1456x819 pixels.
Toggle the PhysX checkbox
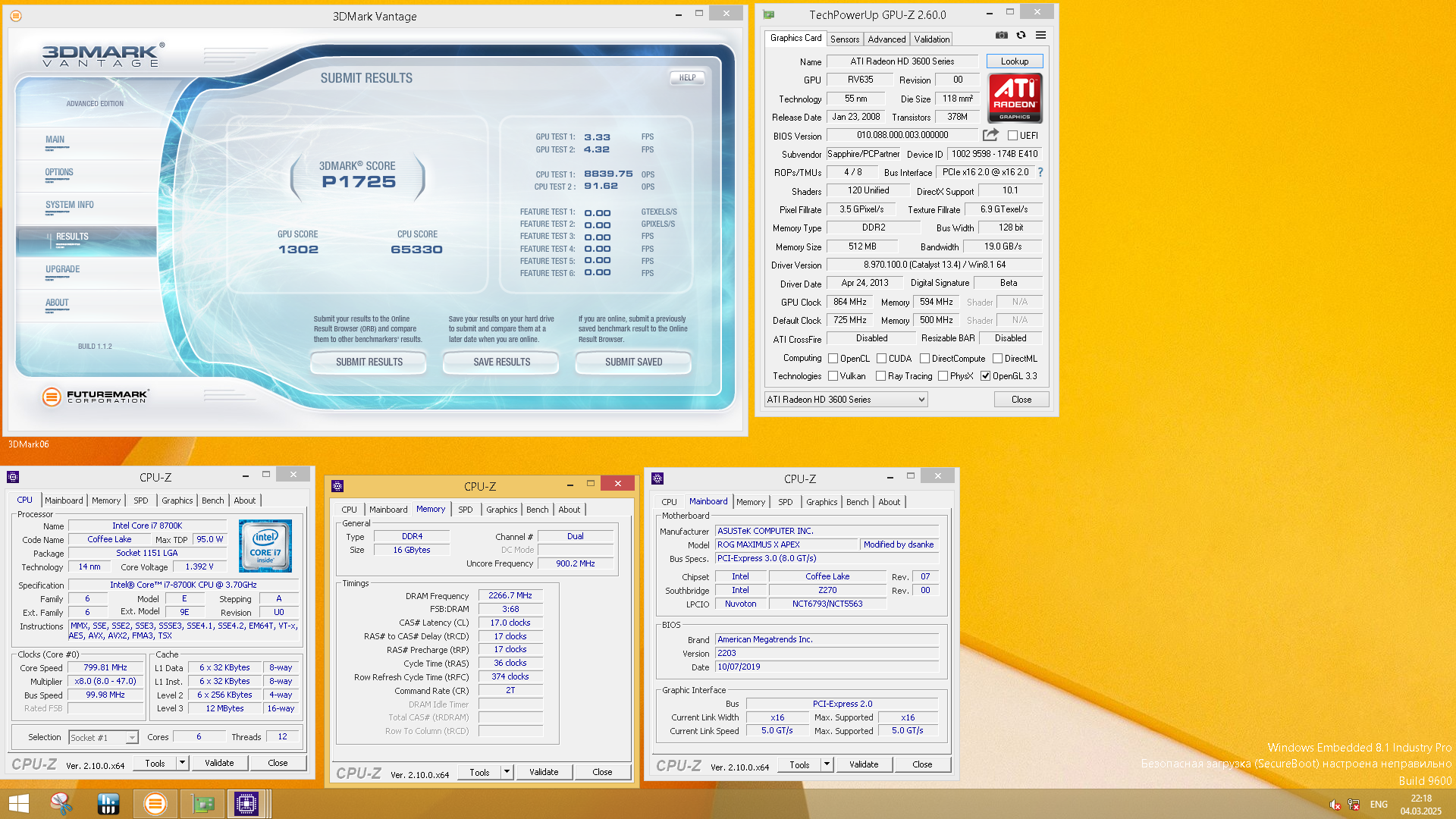pos(943,376)
